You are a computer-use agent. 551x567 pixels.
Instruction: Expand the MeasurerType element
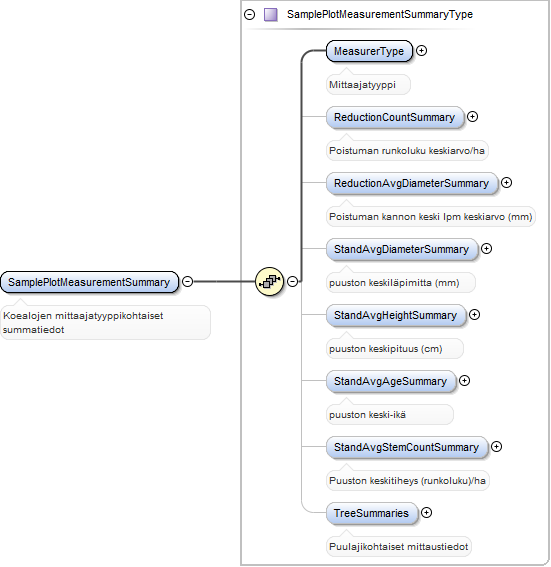(x=421, y=51)
